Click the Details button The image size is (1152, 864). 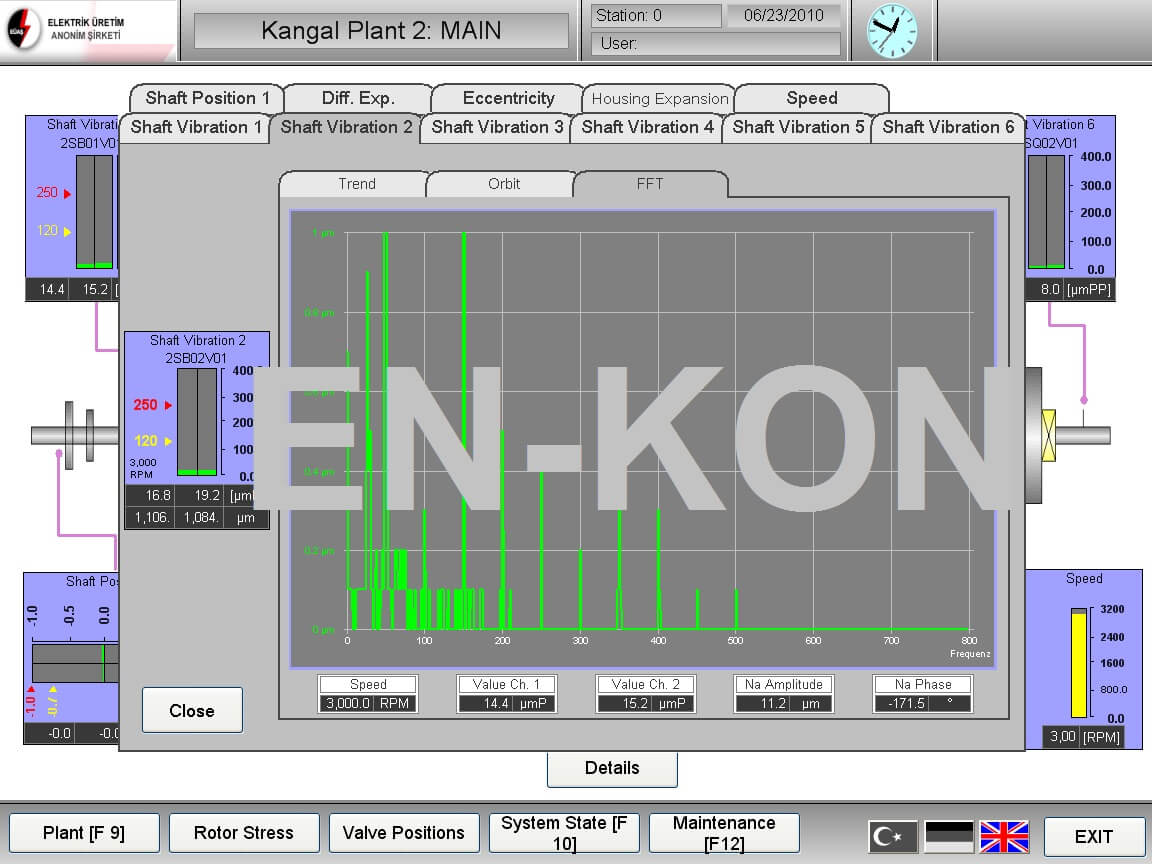(x=611, y=768)
